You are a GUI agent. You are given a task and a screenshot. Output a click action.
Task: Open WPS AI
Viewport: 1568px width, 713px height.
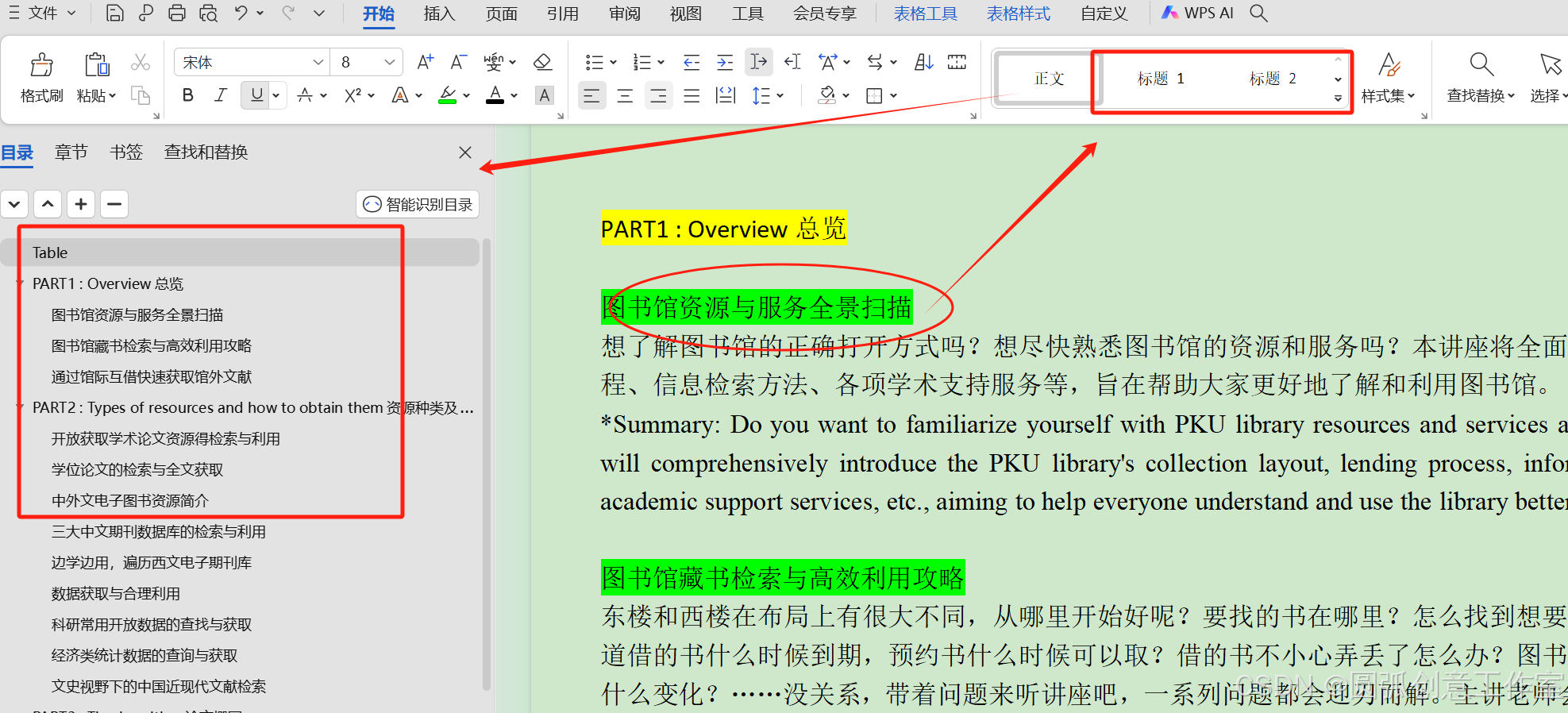point(1196,13)
